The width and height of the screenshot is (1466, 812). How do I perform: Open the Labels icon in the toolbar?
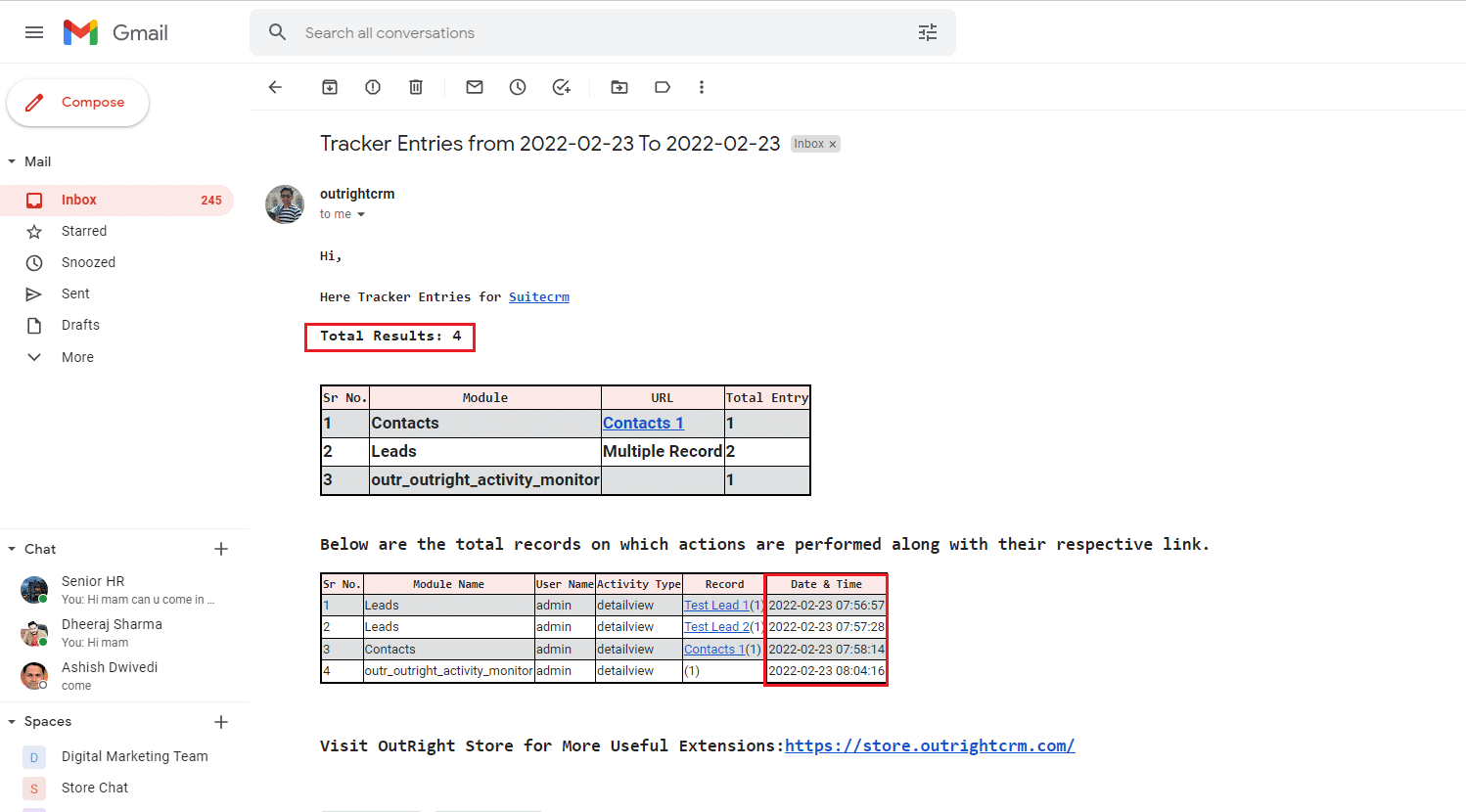click(663, 87)
